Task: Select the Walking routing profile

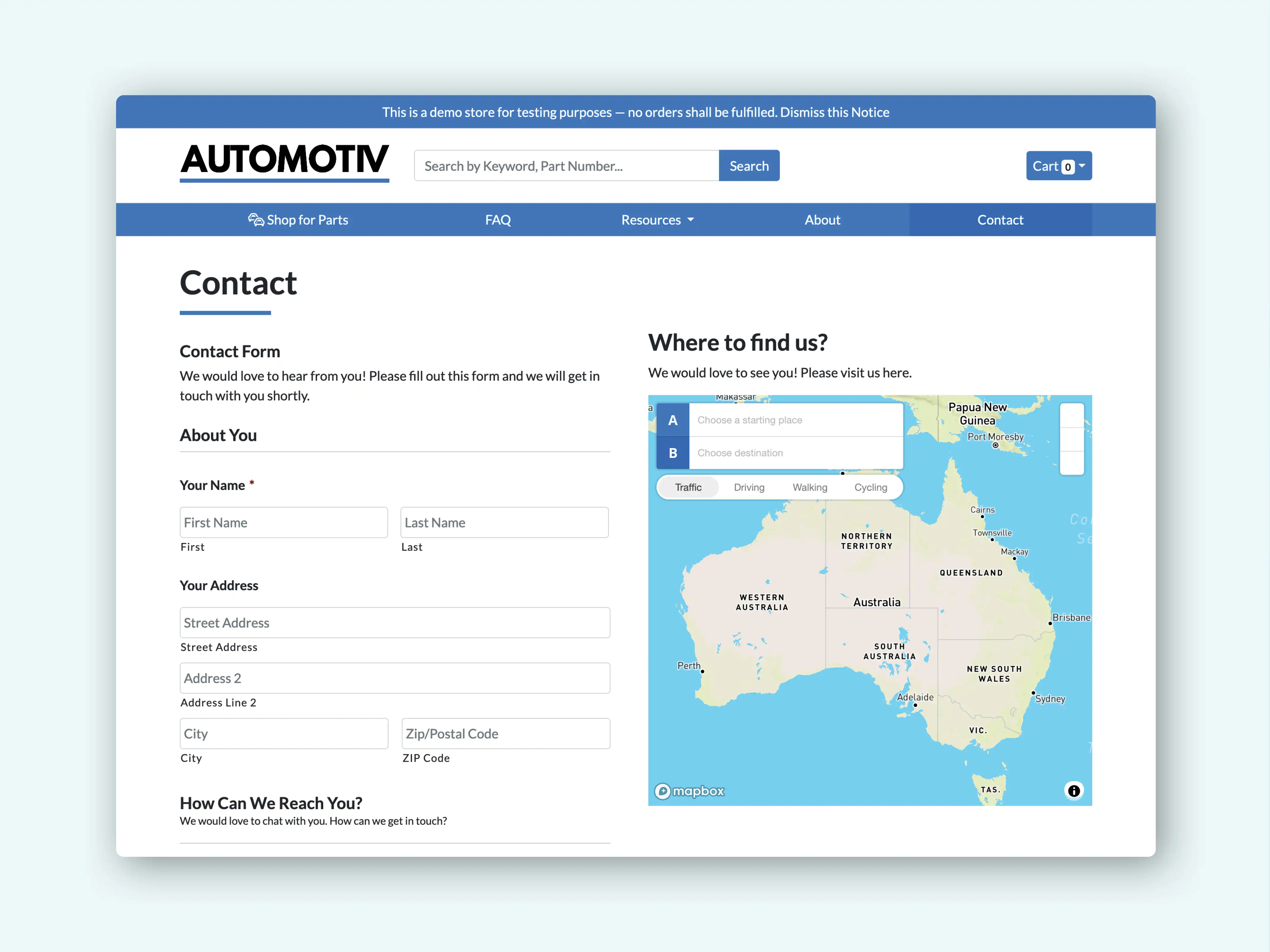Action: [x=810, y=487]
